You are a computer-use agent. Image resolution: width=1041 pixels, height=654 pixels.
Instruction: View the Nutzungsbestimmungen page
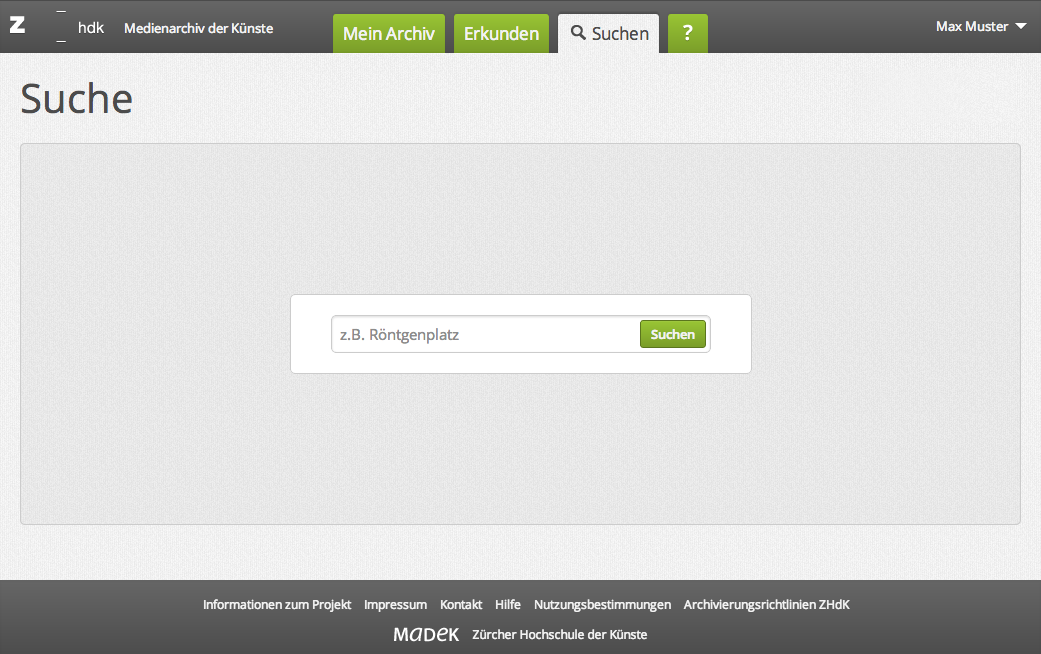602,605
